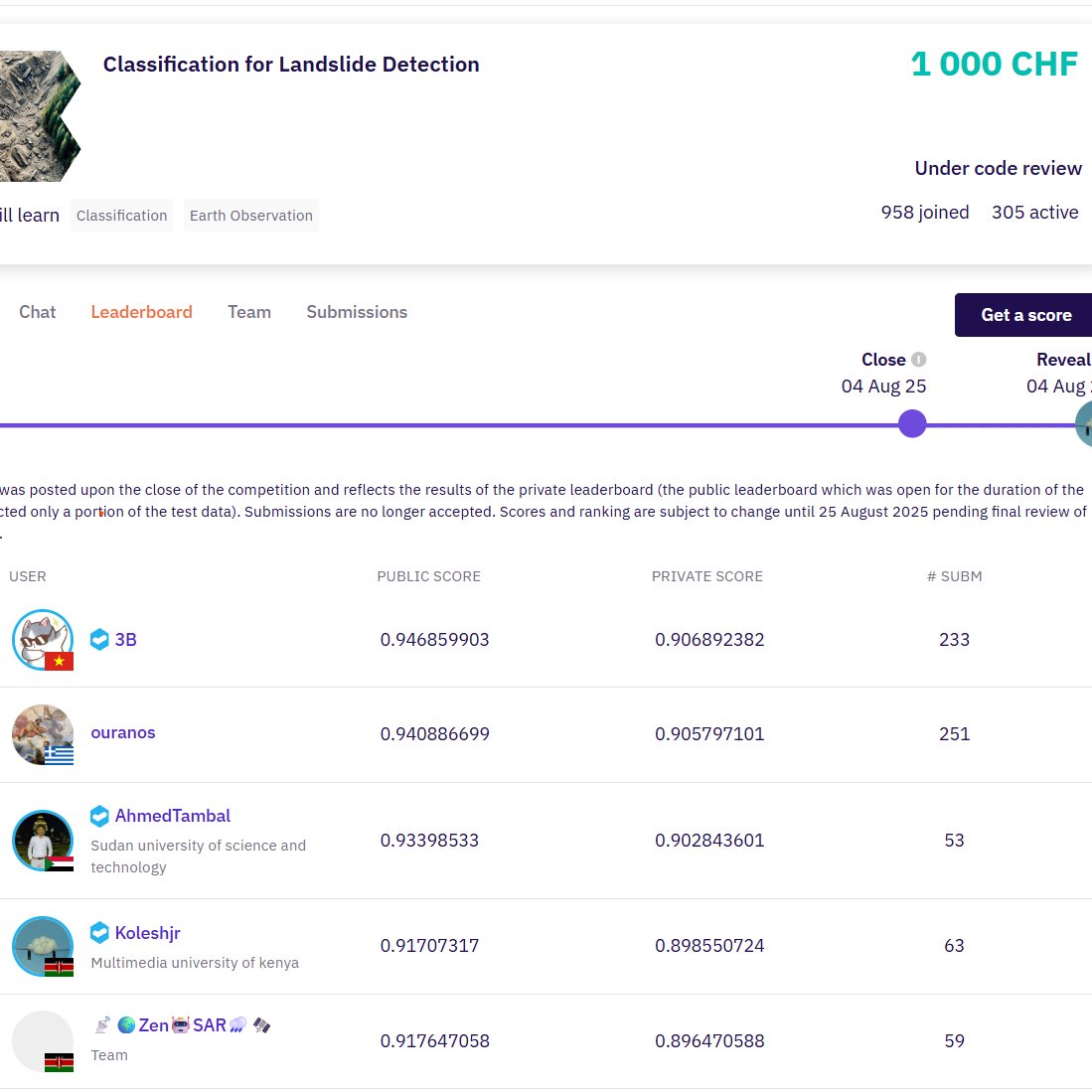Screen dimensions: 1092x1092
Task: Select public score 0.917647058
Action: 434,1041
